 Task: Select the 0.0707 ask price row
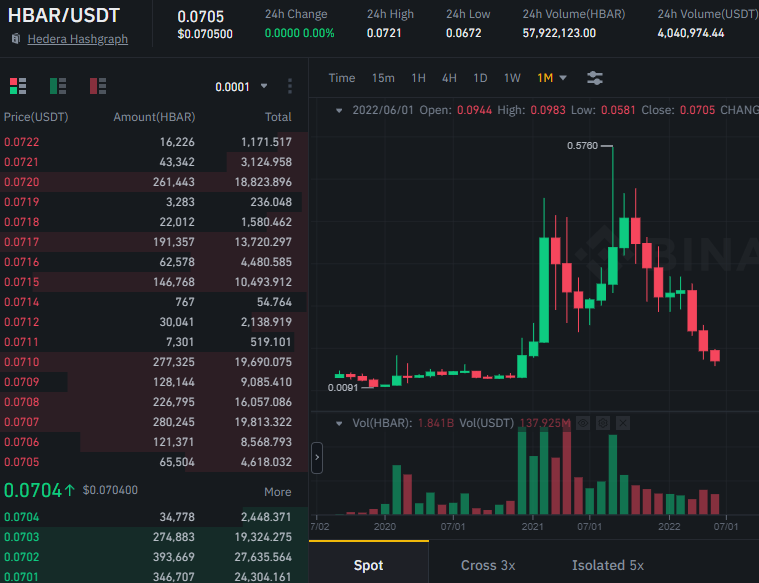coord(154,422)
